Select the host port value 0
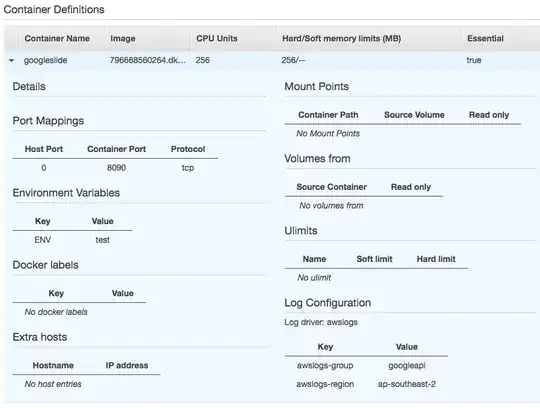 [x=44, y=168]
